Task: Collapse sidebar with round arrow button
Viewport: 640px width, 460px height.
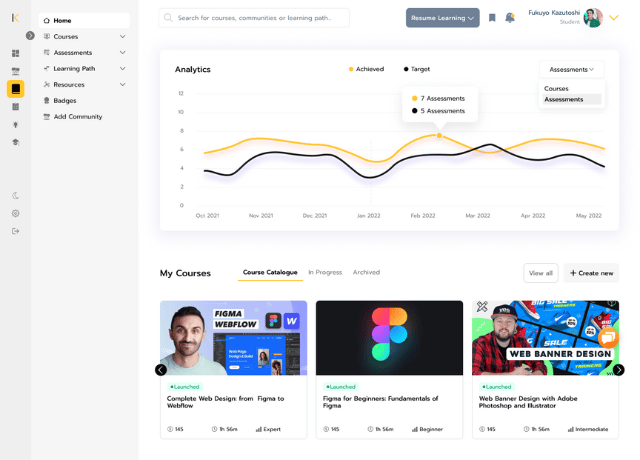Action: click(30, 36)
